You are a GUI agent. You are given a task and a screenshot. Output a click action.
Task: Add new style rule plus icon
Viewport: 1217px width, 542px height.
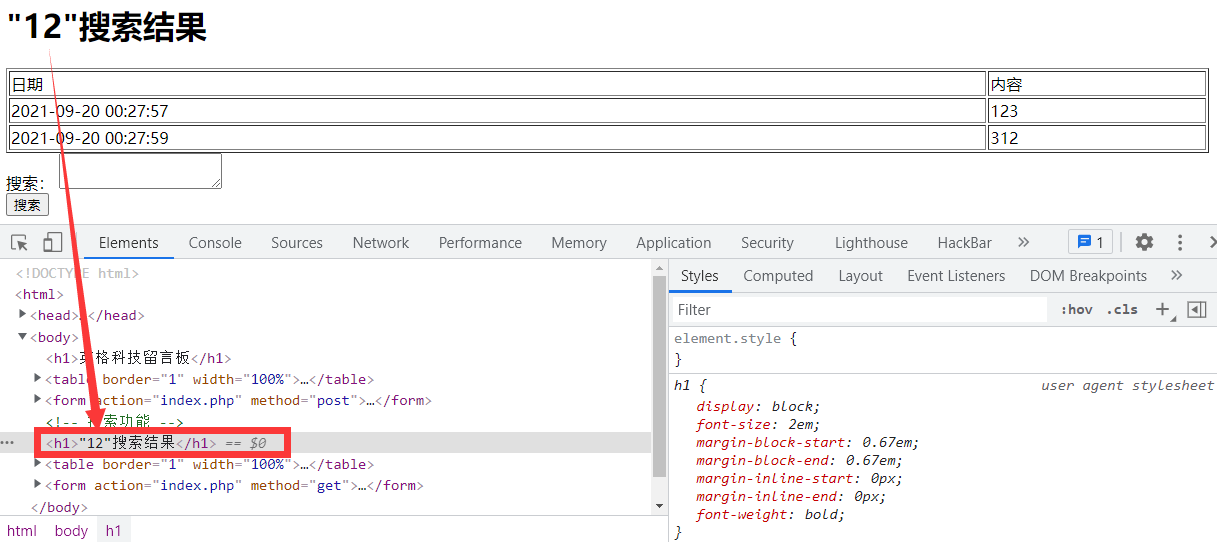[1162, 310]
